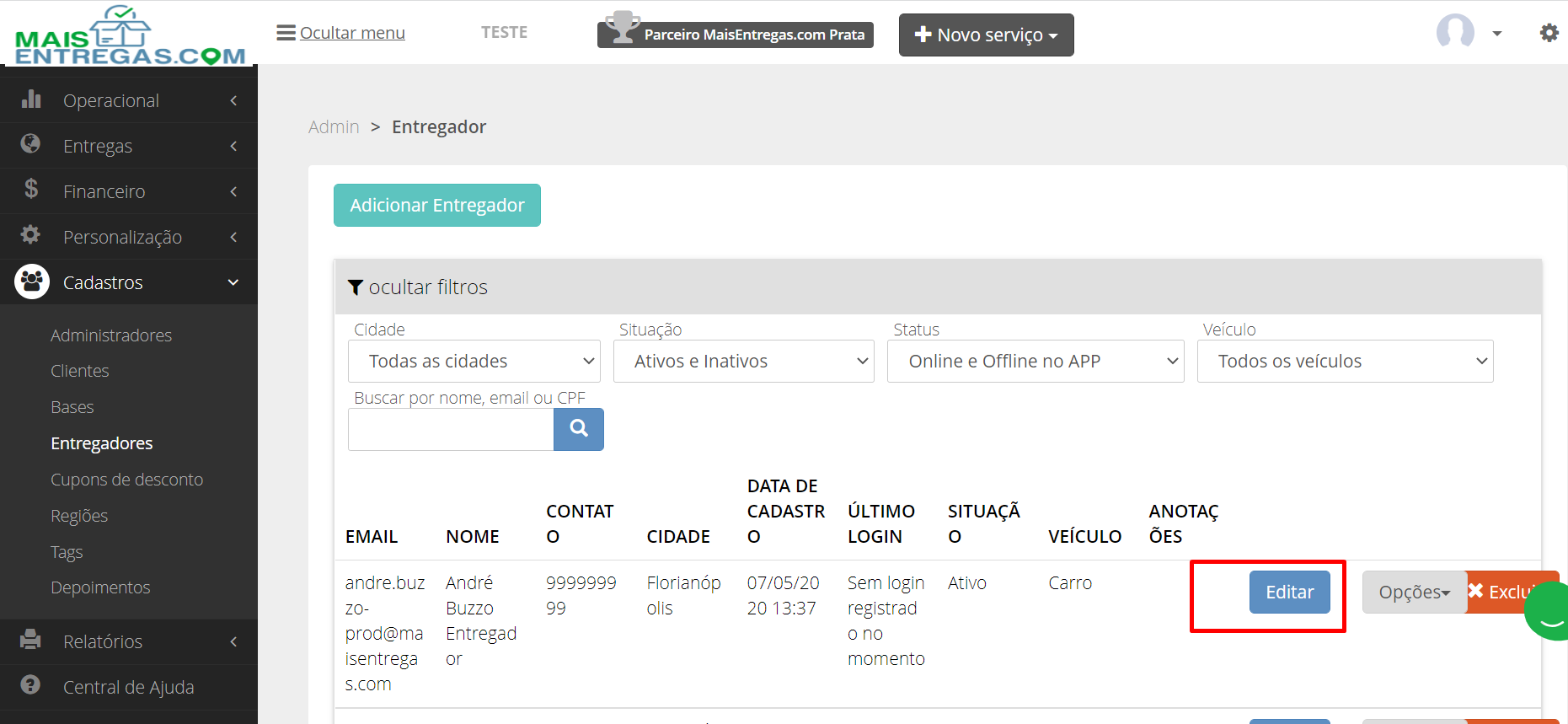
Task: Click Editar for André Buzzo
Action: (1289, 592)
